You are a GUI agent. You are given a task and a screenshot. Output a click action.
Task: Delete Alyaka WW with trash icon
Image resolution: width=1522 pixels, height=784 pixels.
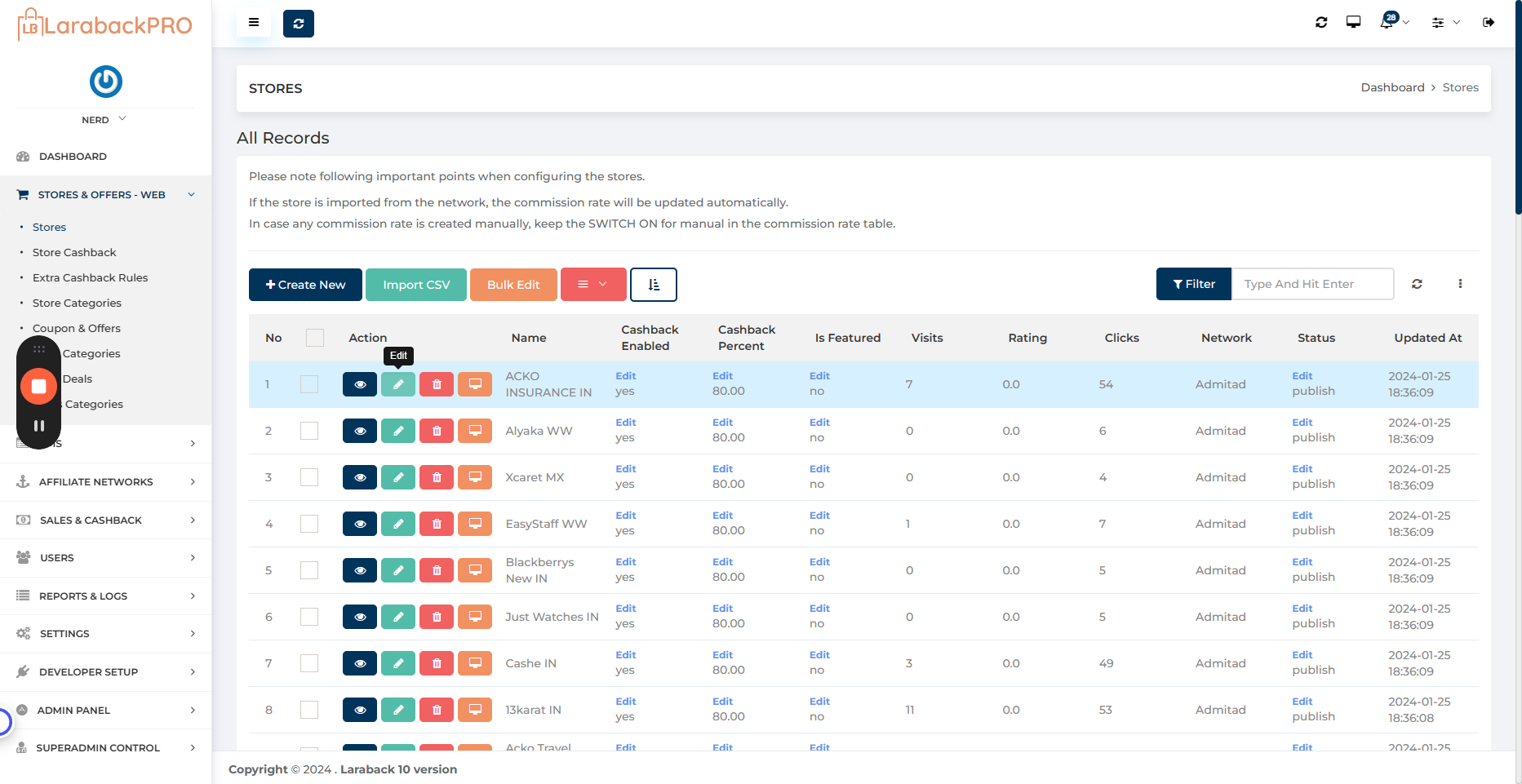tap(437, 431)
